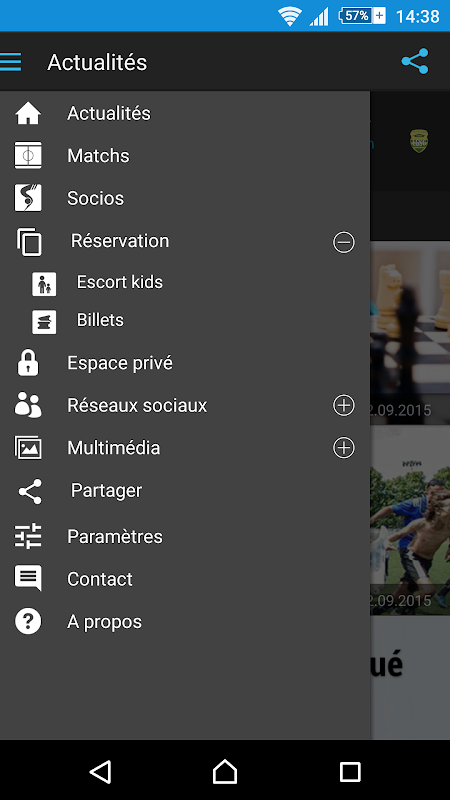Tap the padlock icon for Espace privé
This screenshot has width=450, height=800.
click(28, 363)
